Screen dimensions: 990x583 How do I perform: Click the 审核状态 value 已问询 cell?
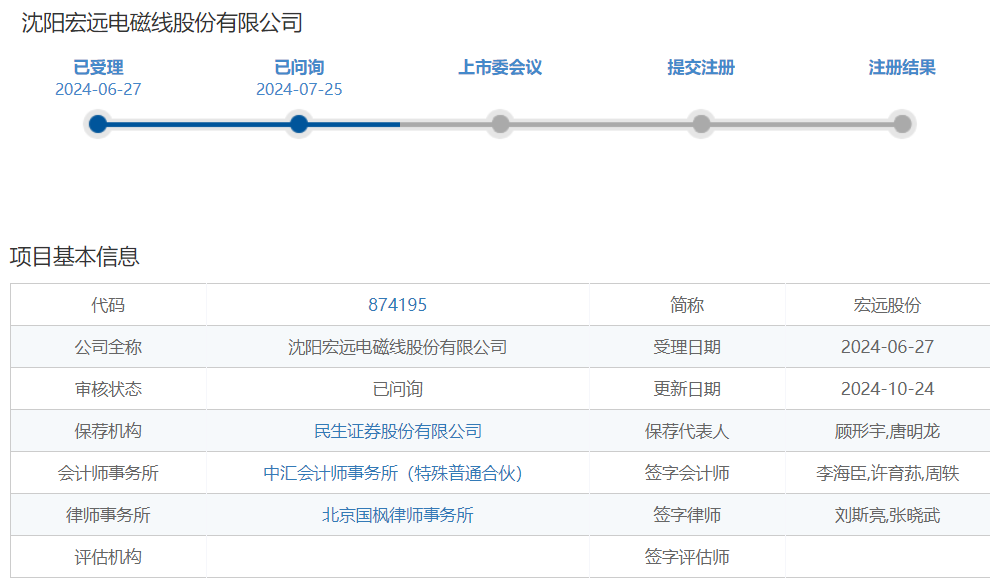pyautogui.click(x=398, y=389)
